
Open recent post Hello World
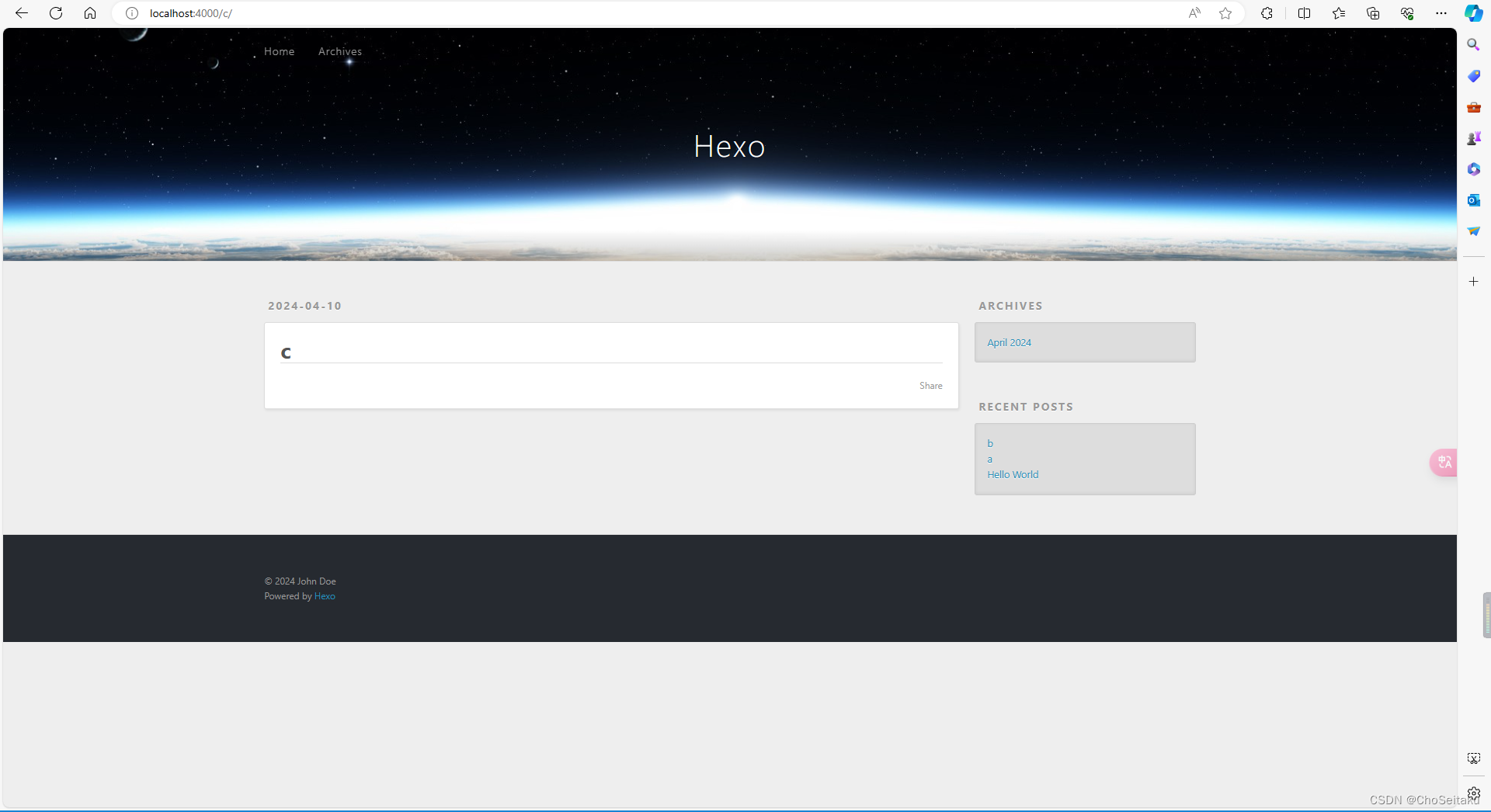tap(1013, 474)
